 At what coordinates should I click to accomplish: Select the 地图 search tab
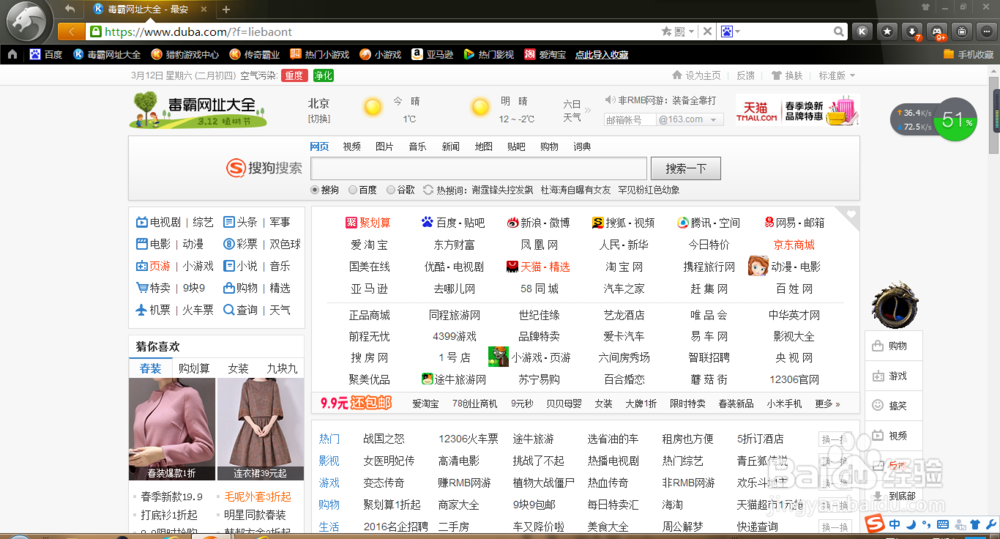(483, 147)
